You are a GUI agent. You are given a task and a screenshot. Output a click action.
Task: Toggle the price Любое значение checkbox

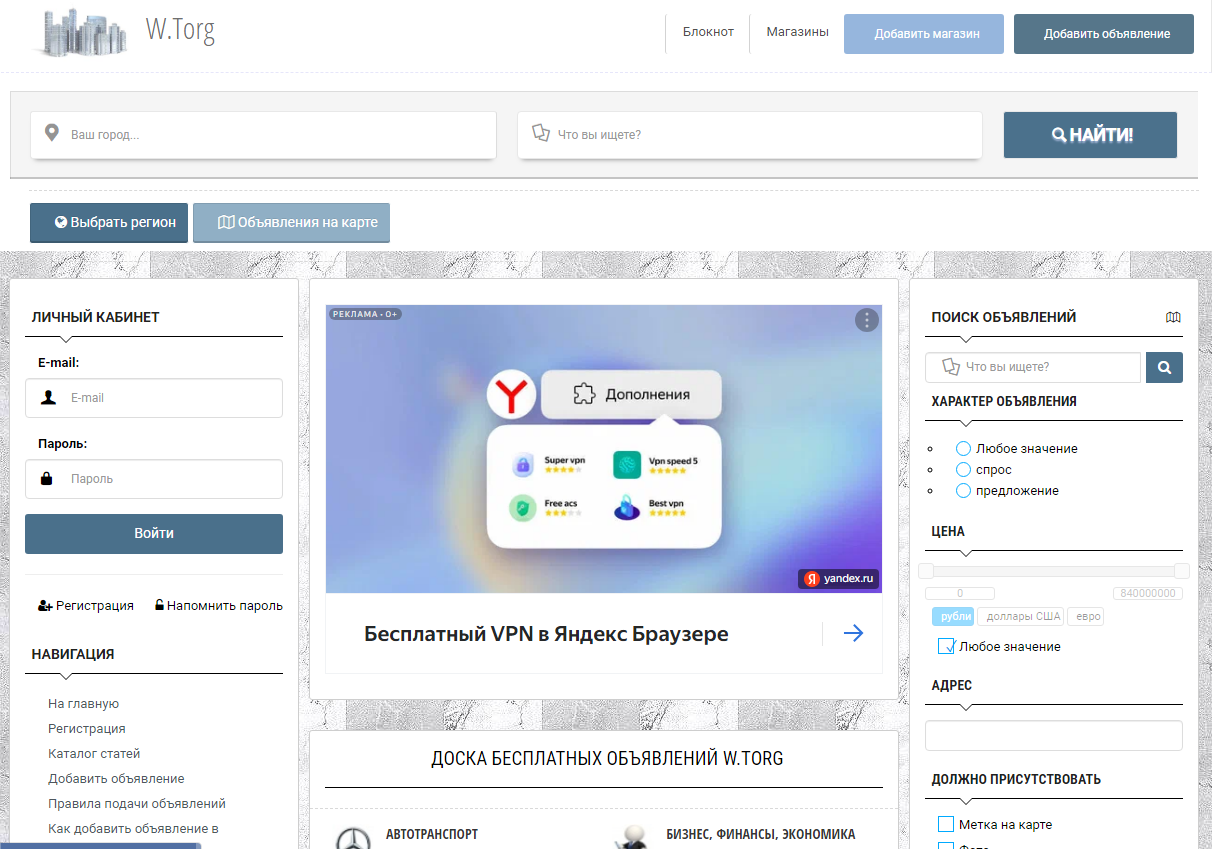coord(946,646)
